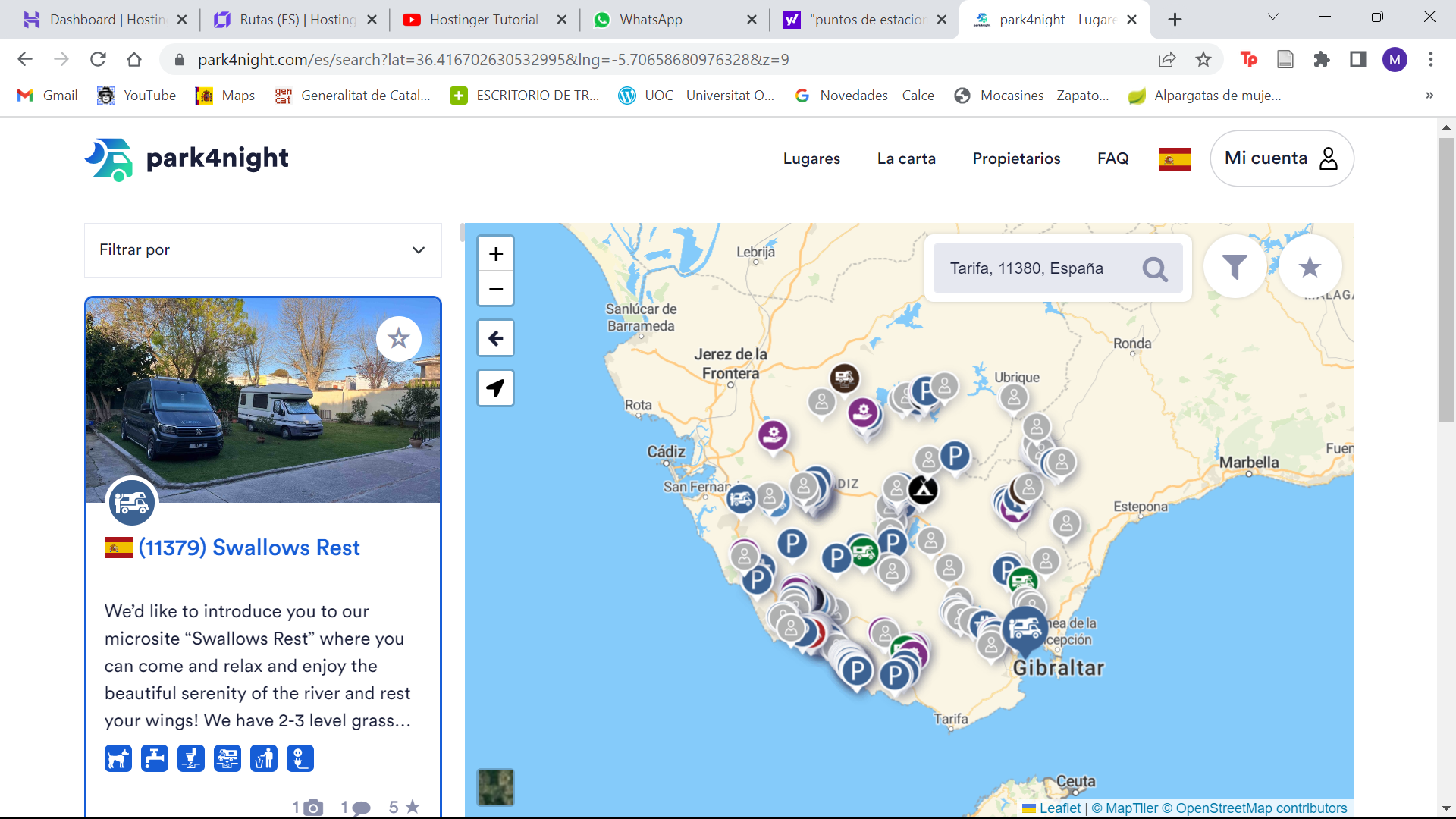1456x819 pixels.
Task: Click the back arrow button on map
Action: point(495,338)
